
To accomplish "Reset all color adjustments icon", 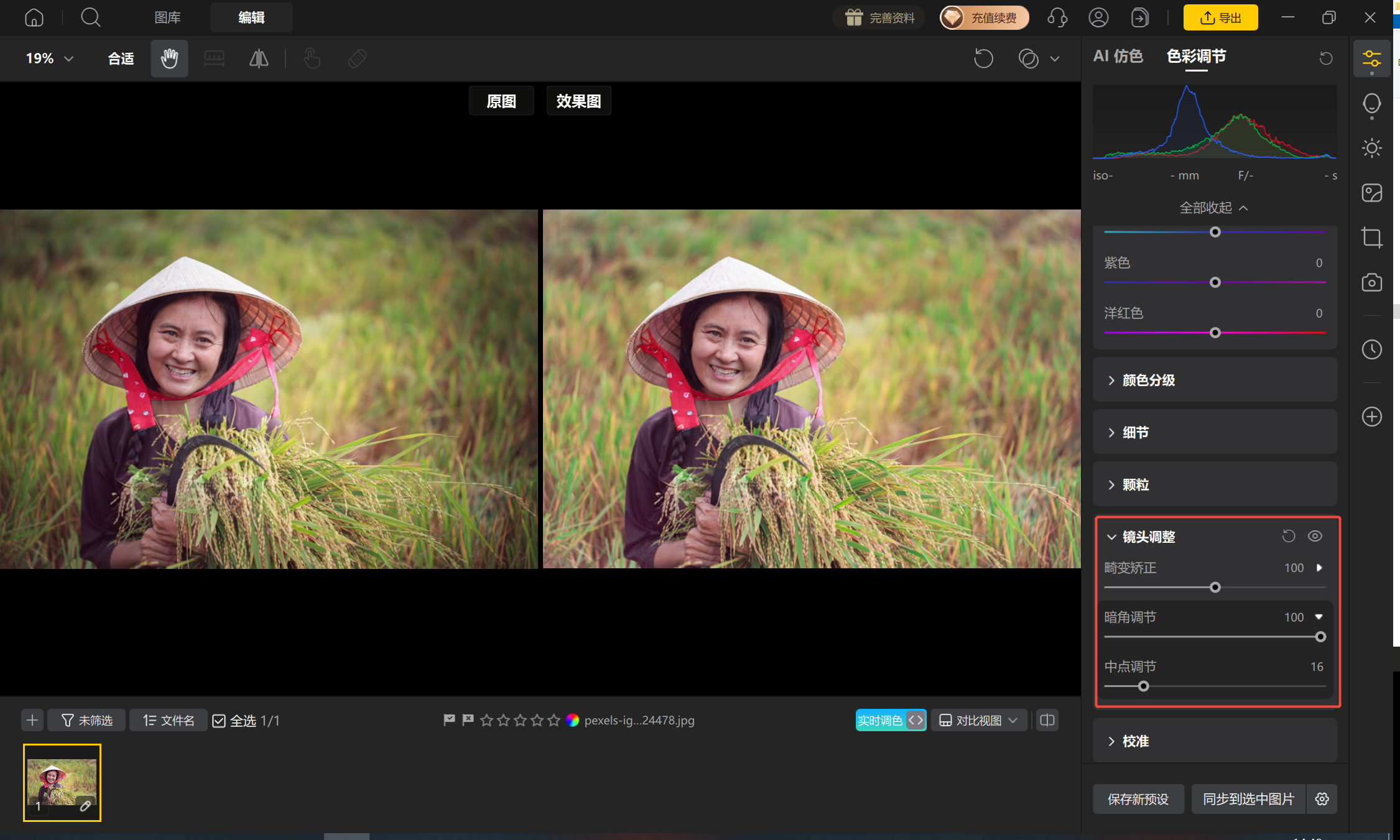I will pyautogui.click(x=1326, y=58).
